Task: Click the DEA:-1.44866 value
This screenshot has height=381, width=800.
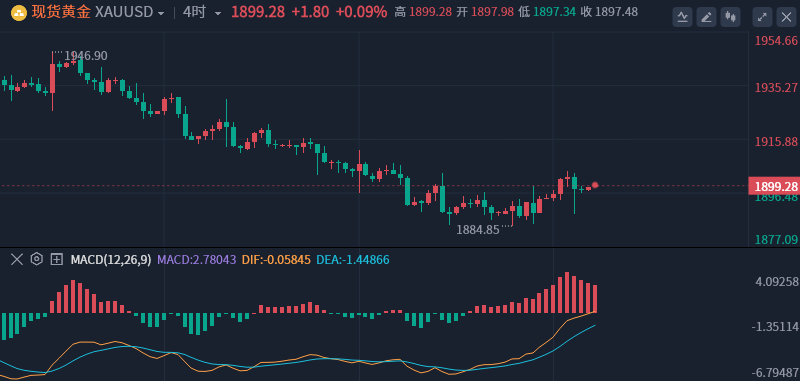Action: coord(353,260)
